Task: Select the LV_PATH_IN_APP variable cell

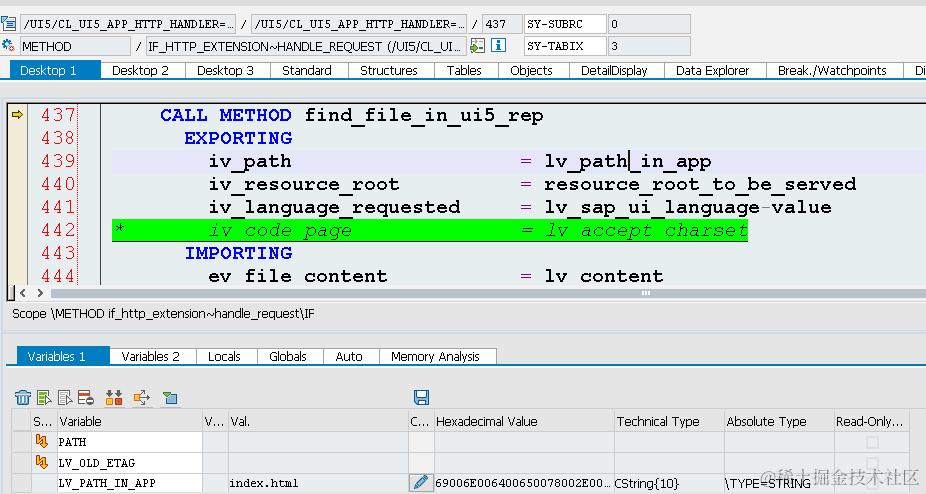Action: [x=129, y=483]
